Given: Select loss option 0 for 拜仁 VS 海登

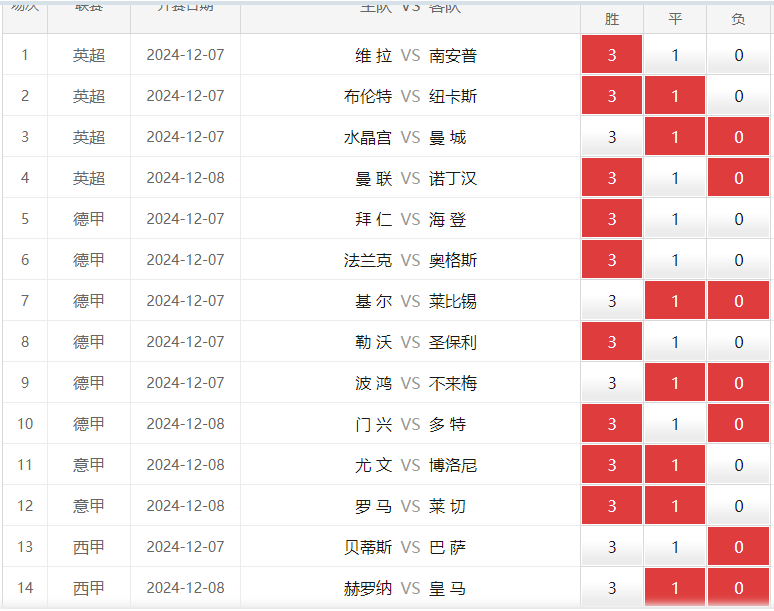Looking at the screenshot, I should (x=738, y=218).
